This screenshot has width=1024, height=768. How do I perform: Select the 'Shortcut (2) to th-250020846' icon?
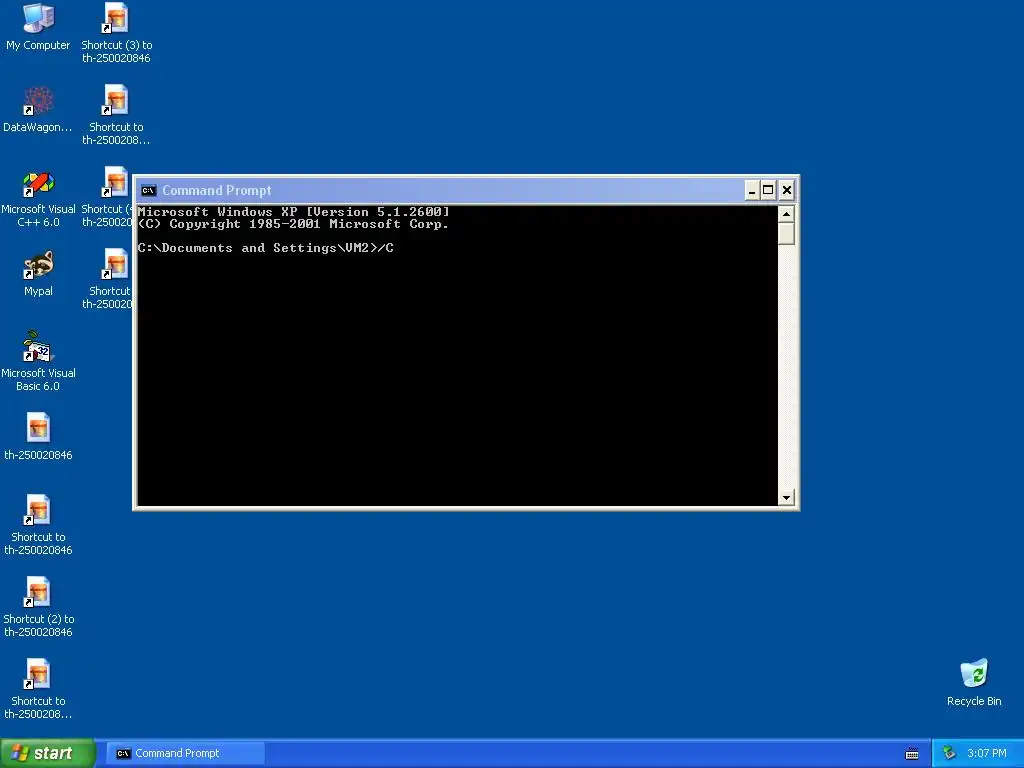(x=38, y=607)
